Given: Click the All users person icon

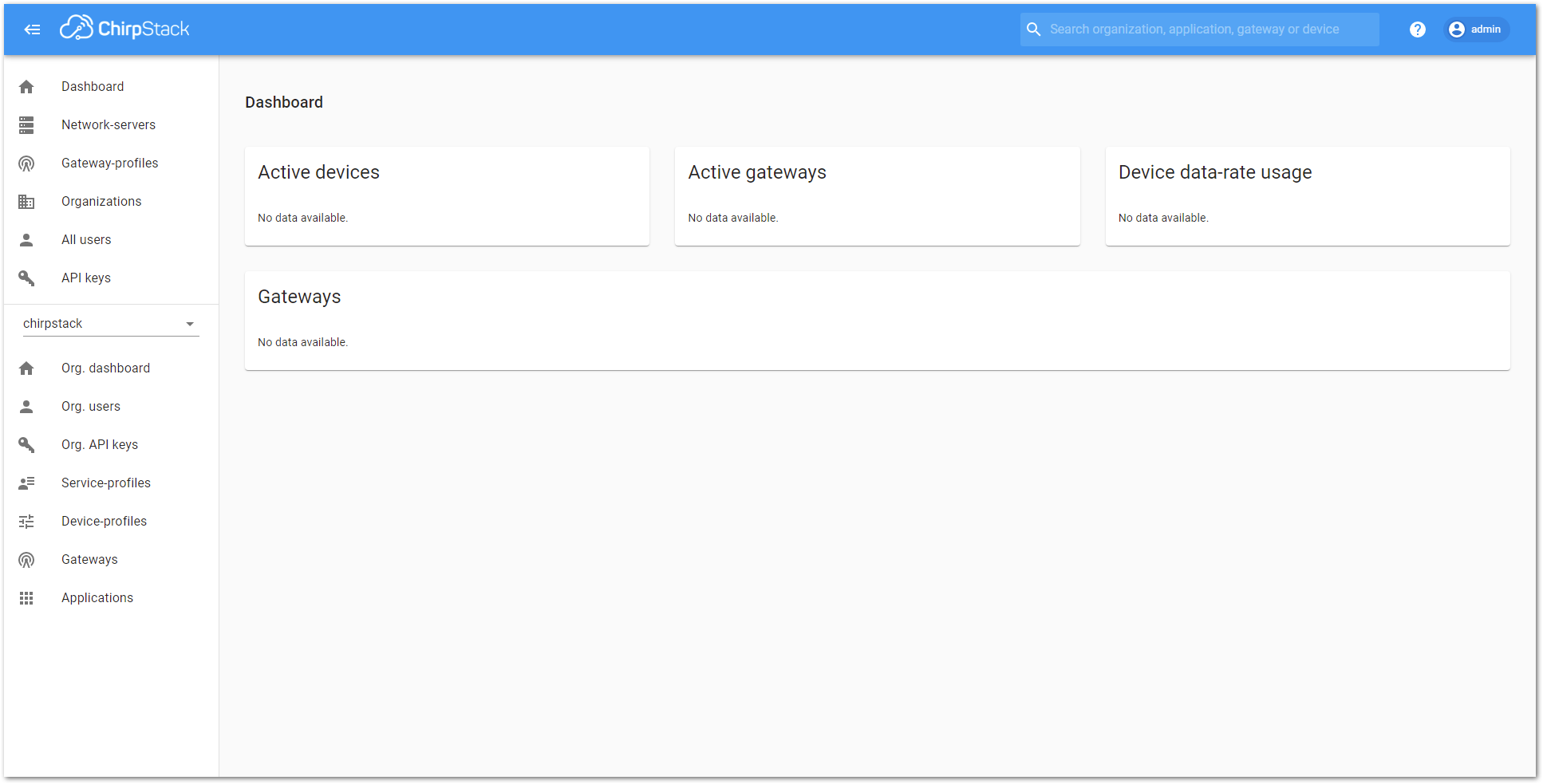Looking at the screenshot, I should pyautogui.click(x=26, y=240).
